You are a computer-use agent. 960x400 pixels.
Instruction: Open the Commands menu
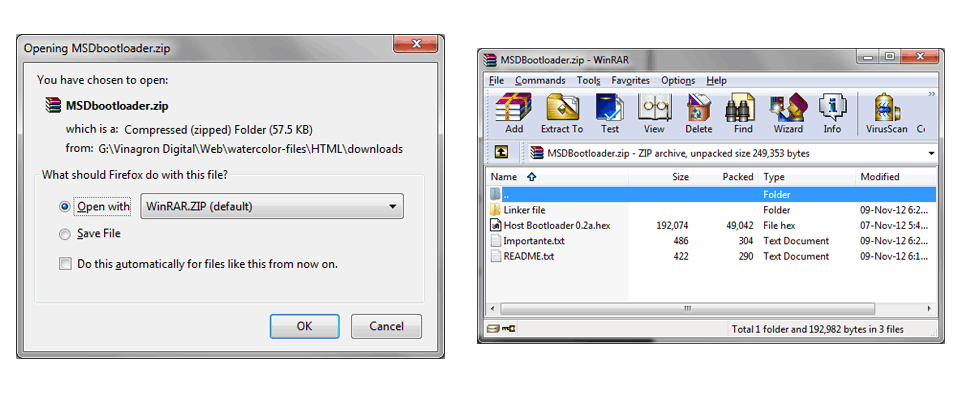tap(540, 80)
